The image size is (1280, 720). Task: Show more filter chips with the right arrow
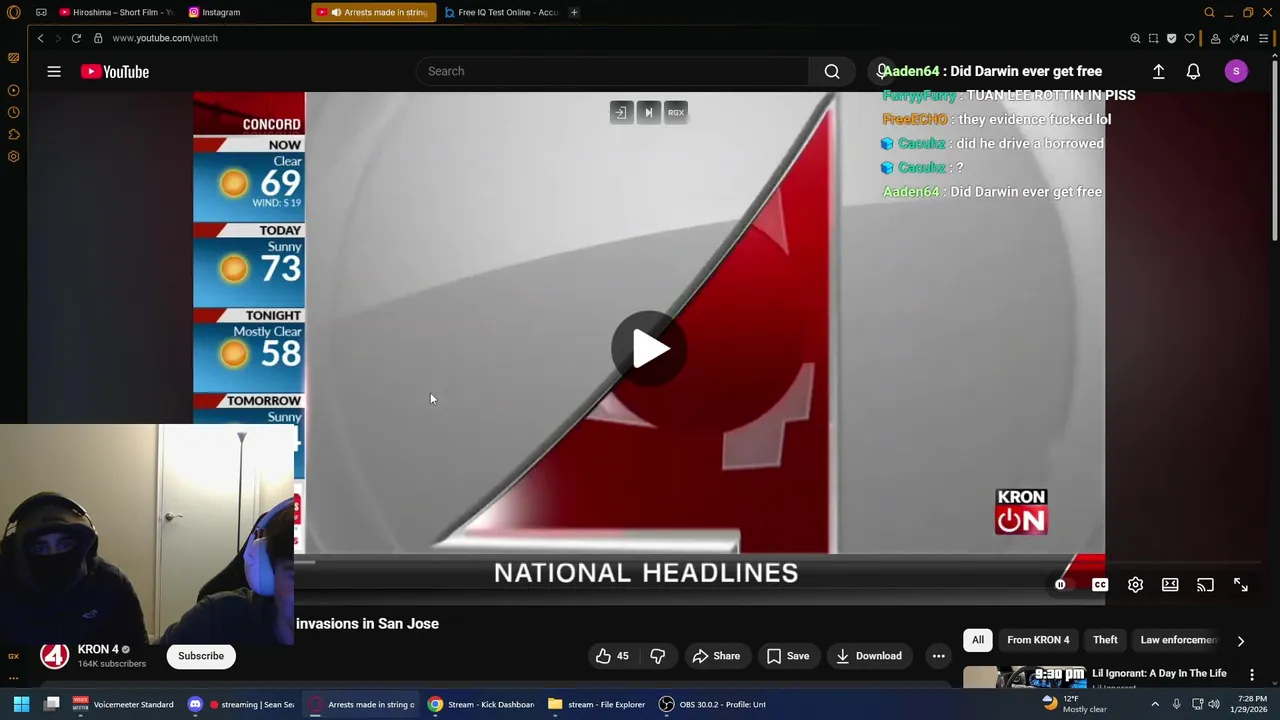(x=1240, y=641)
